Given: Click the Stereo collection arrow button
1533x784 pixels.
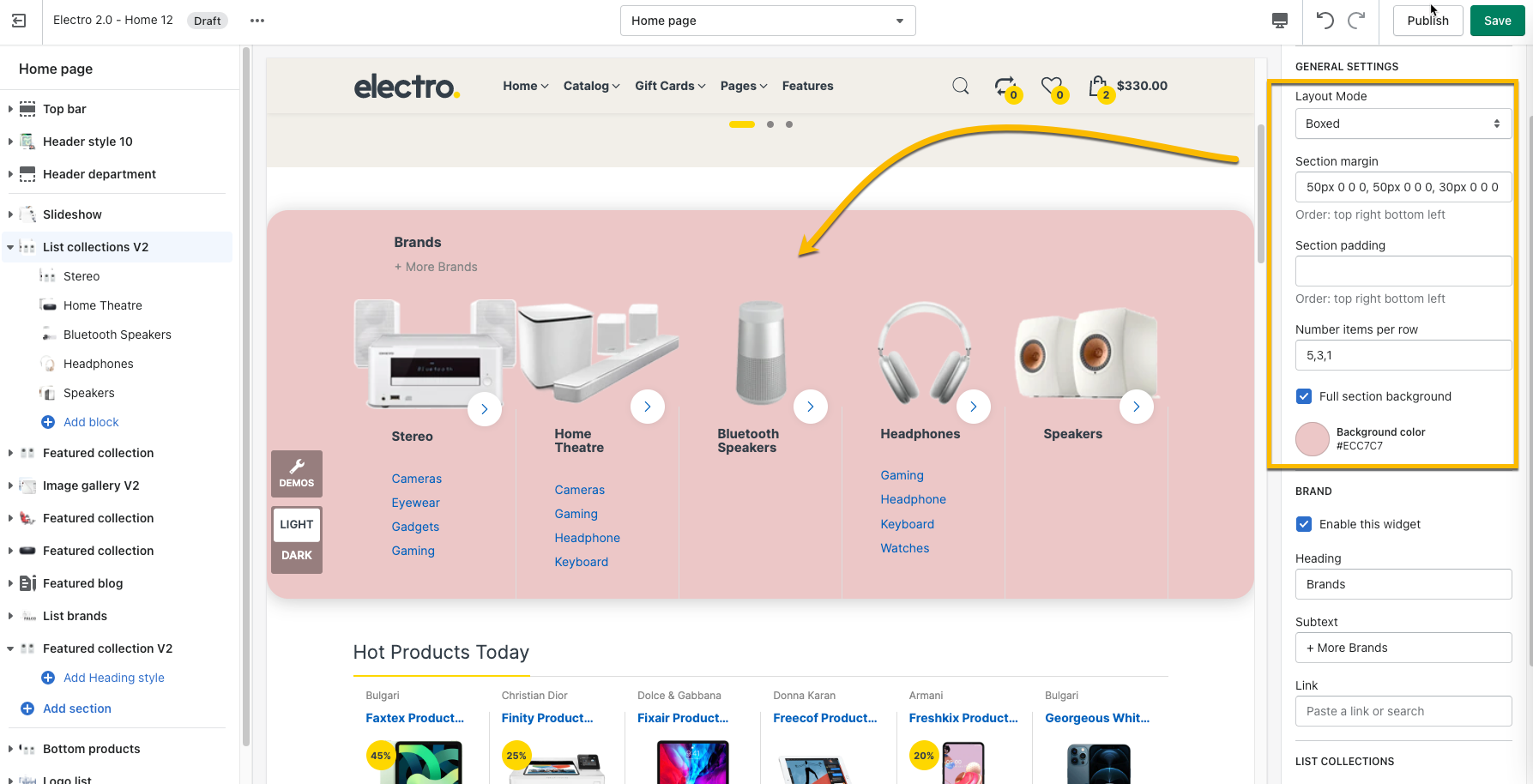Looking at the screenshot, I should click(x=485, y=408).
